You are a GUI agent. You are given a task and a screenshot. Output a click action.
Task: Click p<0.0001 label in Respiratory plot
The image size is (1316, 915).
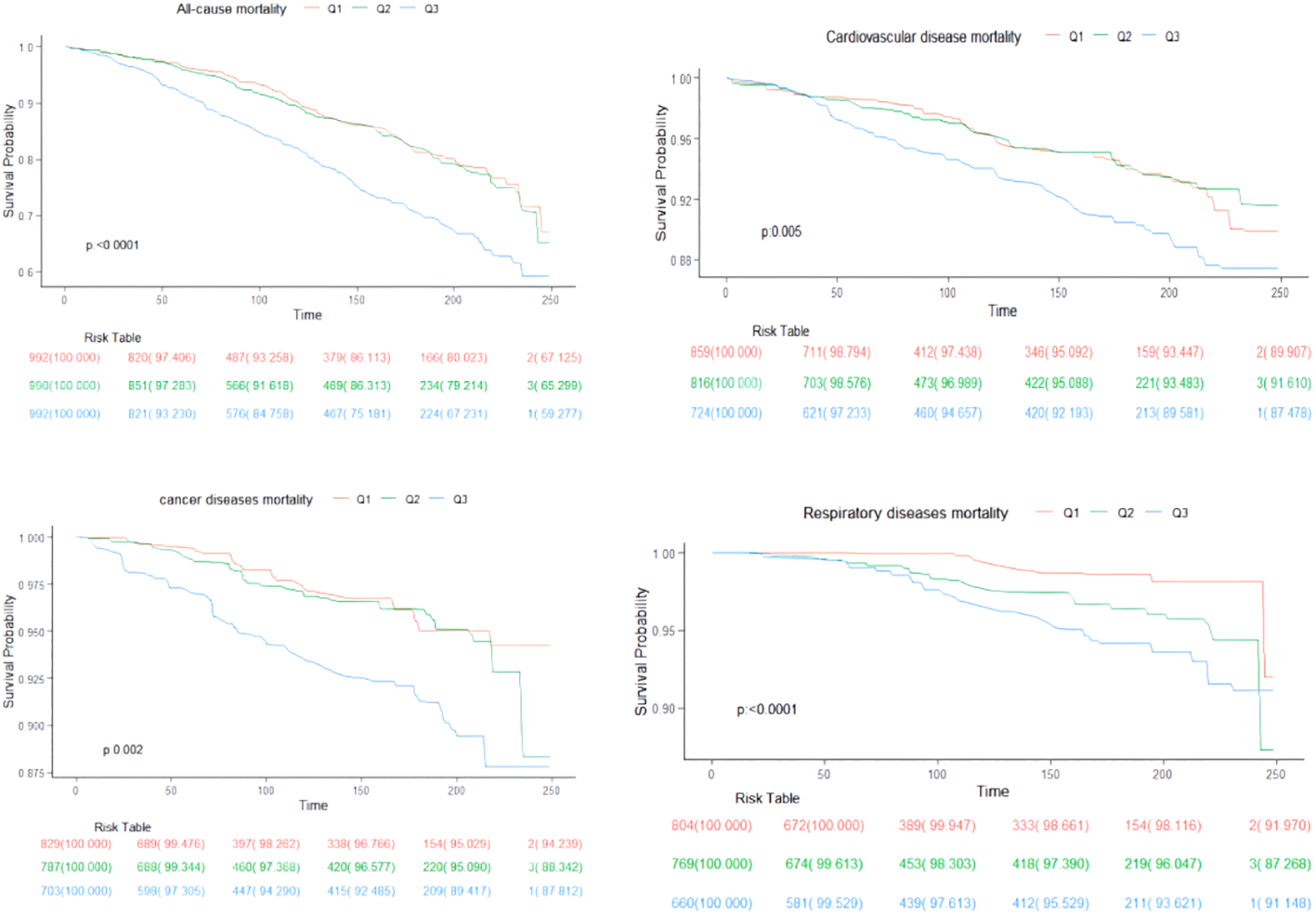tap(766, 710)
